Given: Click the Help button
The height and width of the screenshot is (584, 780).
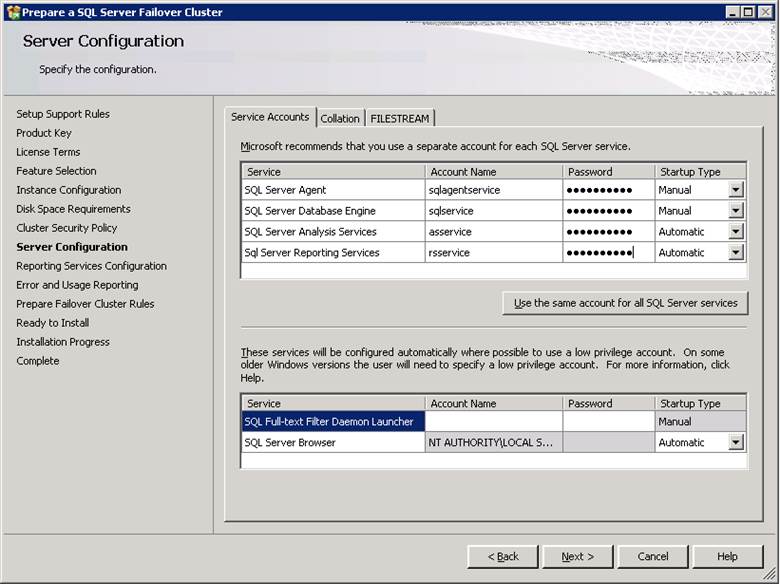Looking at the screenshot, I should click(x=727, y=556).
